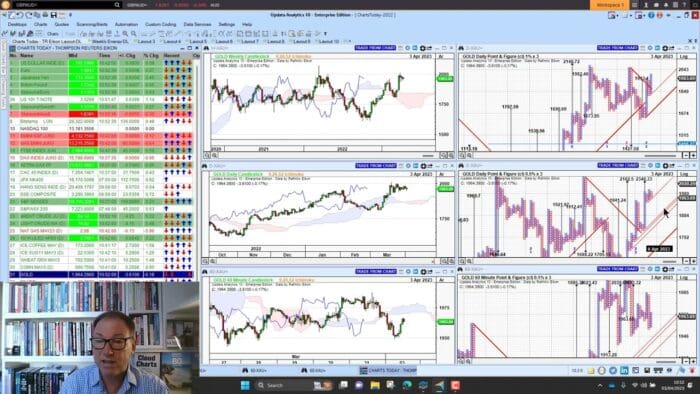This screenshot has width=700, height=394.
Task: Click the minus button below top Point & Figure chart
Action: (x=686, y=155)
